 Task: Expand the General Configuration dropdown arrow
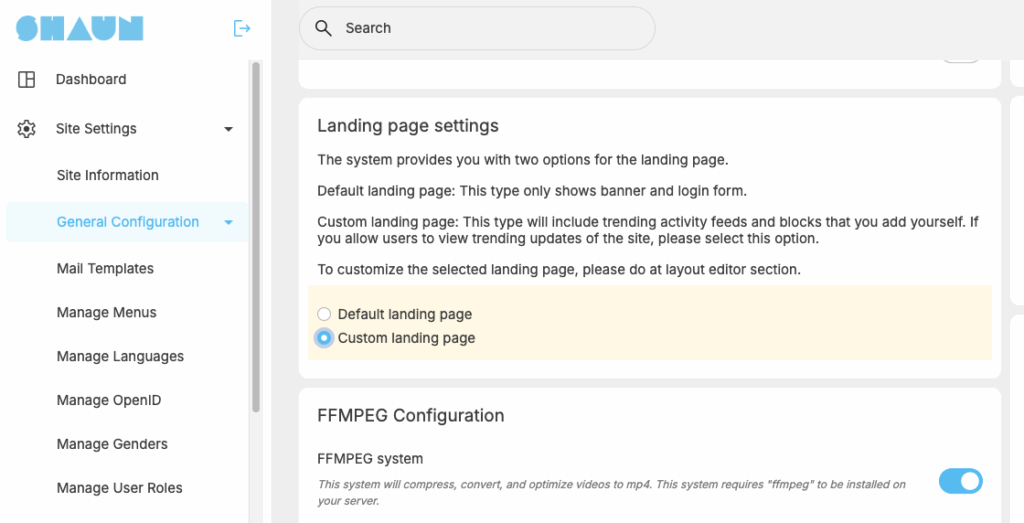click(229, 223)
